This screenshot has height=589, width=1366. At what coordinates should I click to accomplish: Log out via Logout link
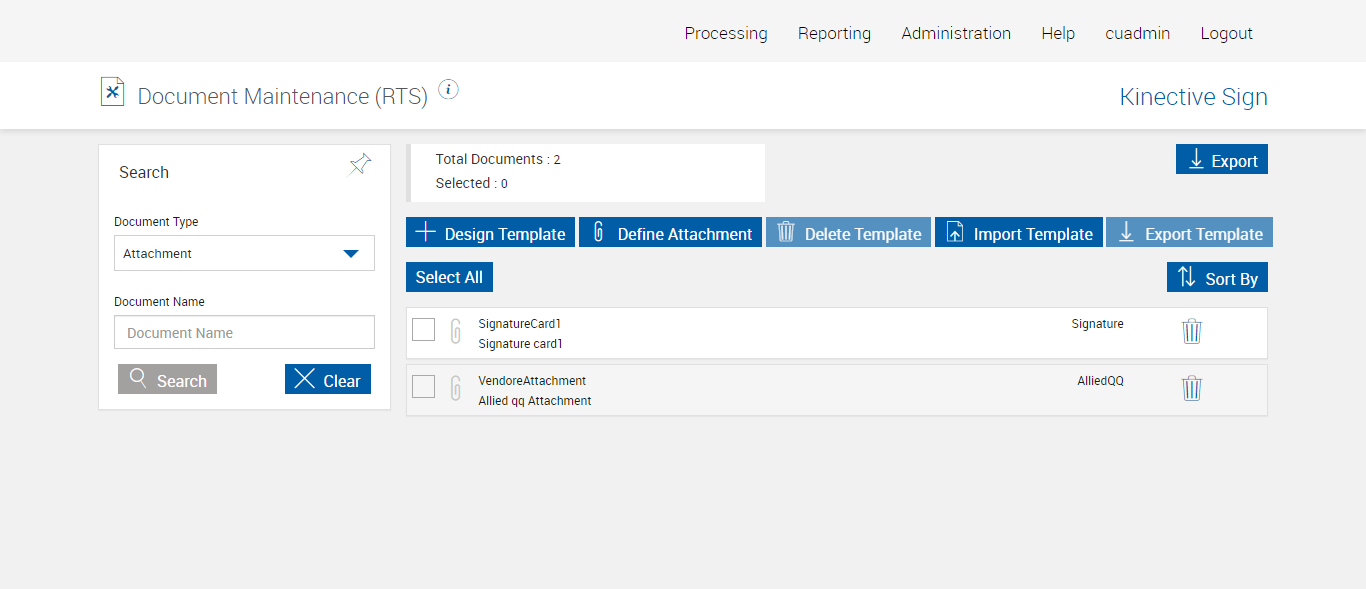click(1226, 33)
